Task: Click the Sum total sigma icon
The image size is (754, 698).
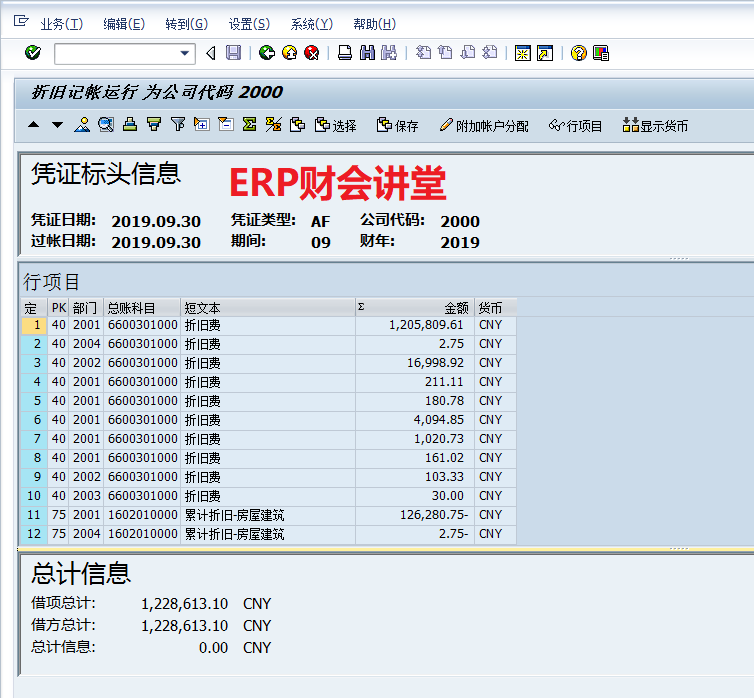Action: (x=249, y=125)
